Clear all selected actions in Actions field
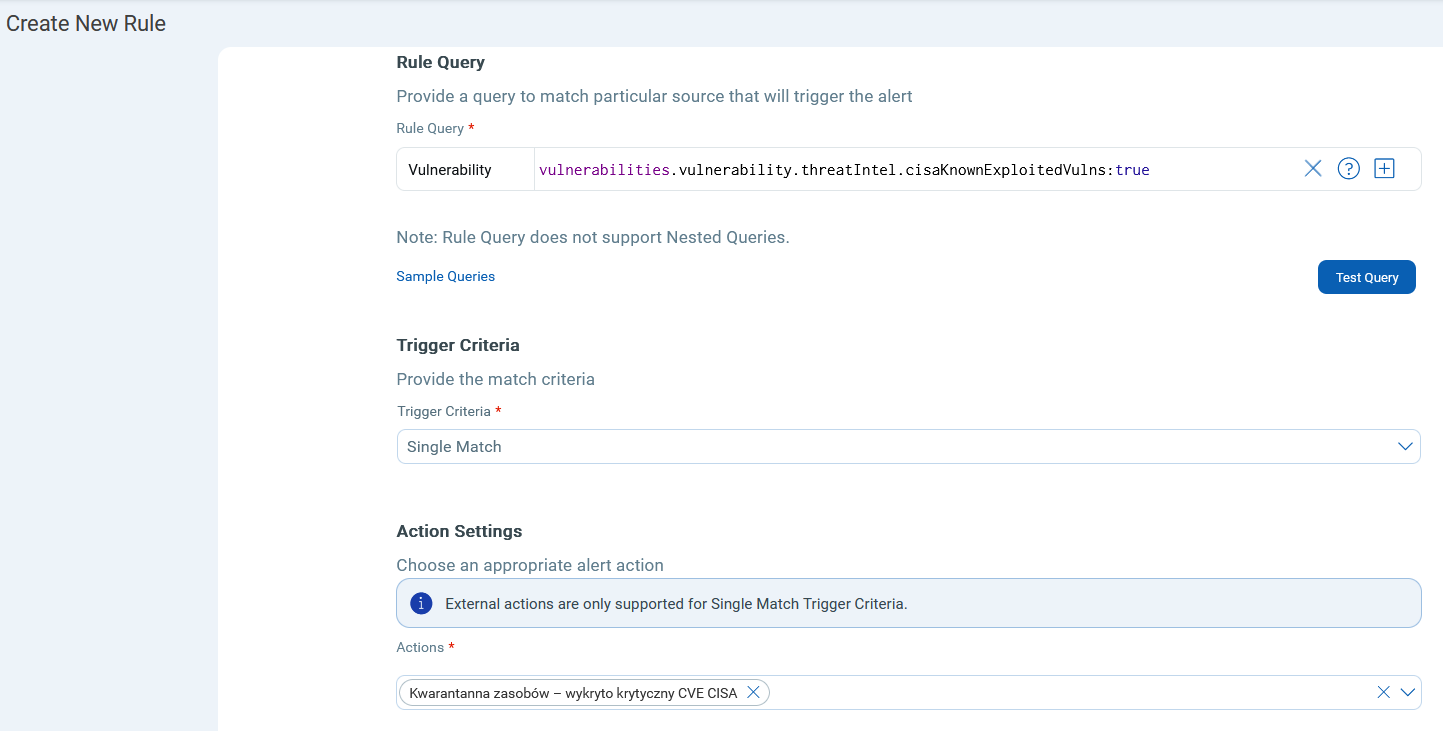Viewport: 1443px width, 731px height. pyautogui.click(x=1383, y=692)
